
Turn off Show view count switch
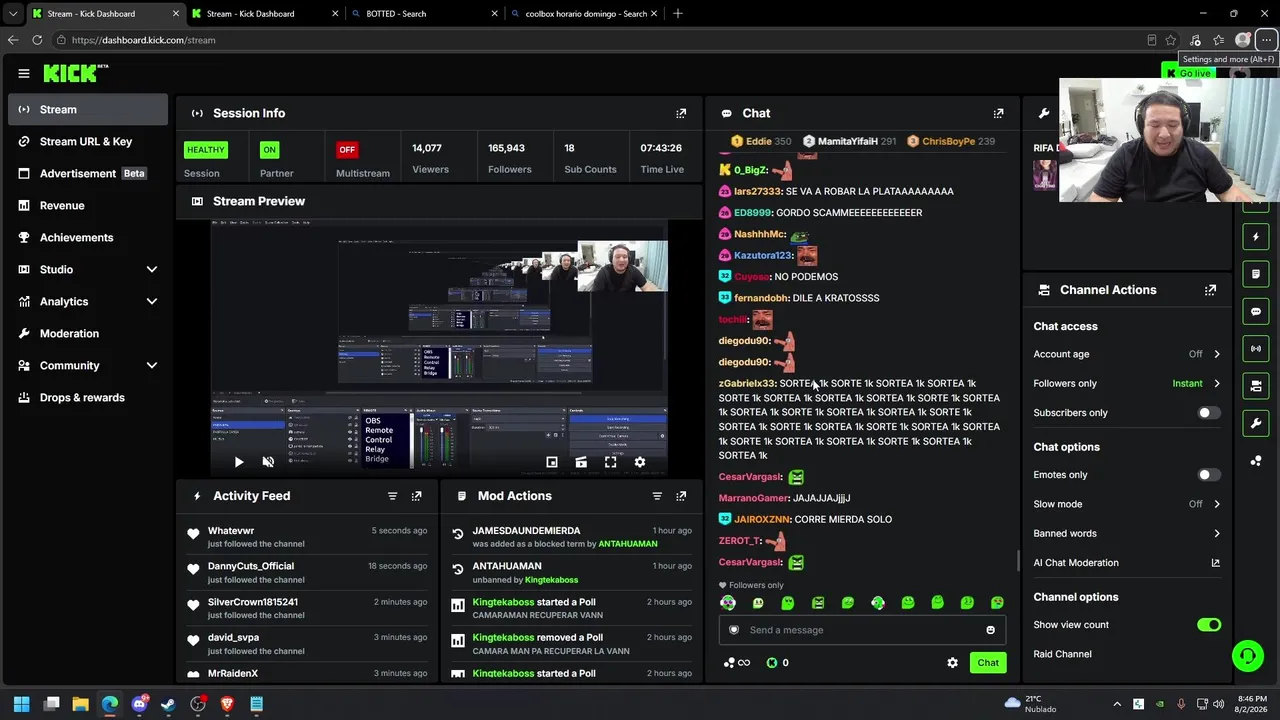tap(1209, 625)
